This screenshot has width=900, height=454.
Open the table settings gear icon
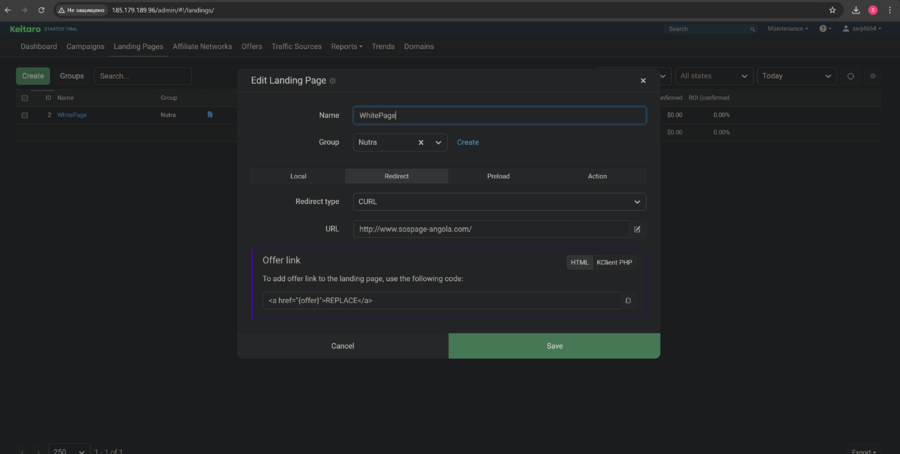pos(873,76)
